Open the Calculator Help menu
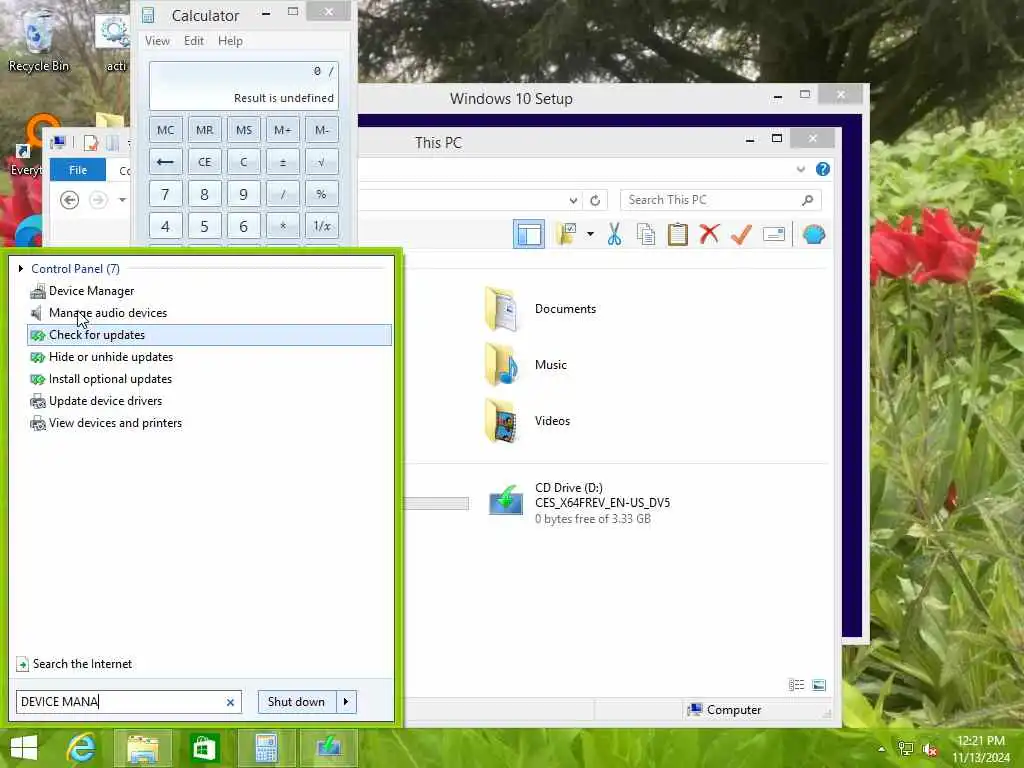Image resolution: width=1024 pixels, height=768 pixels. (231, 40)
